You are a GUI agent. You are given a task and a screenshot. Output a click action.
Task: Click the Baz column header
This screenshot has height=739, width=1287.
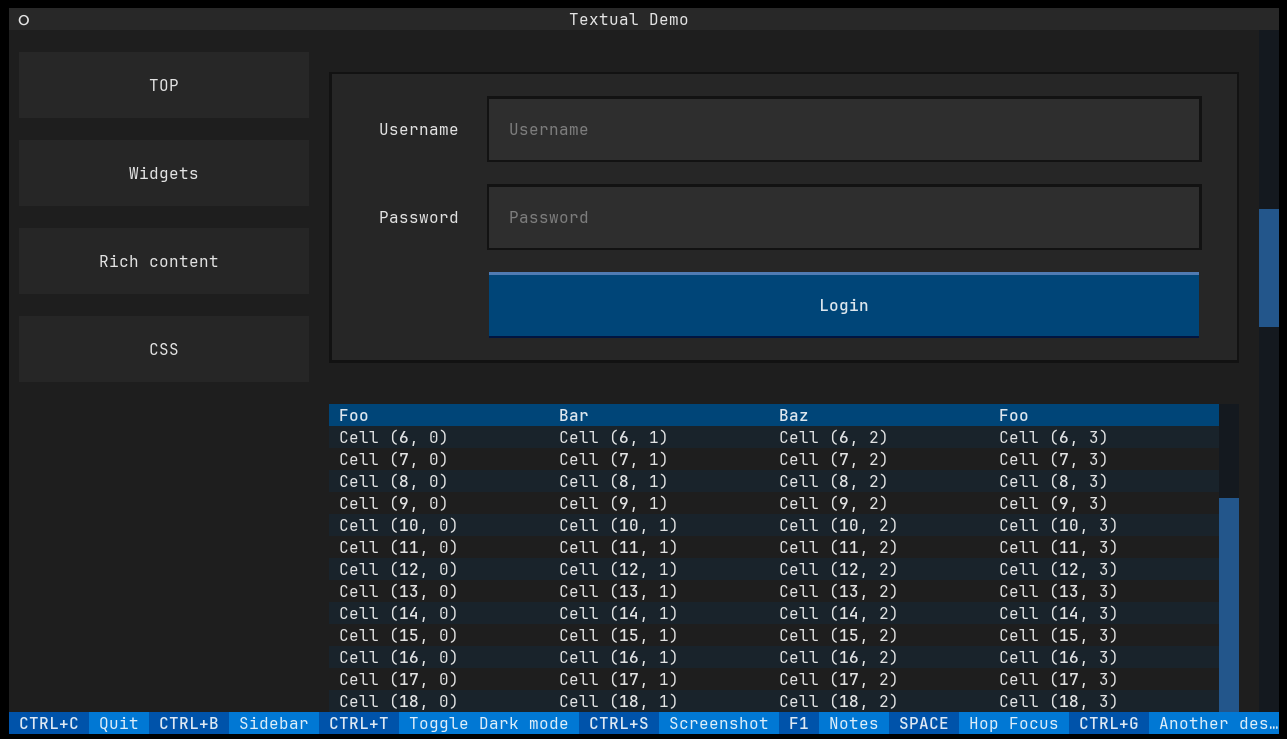(794, 415)
